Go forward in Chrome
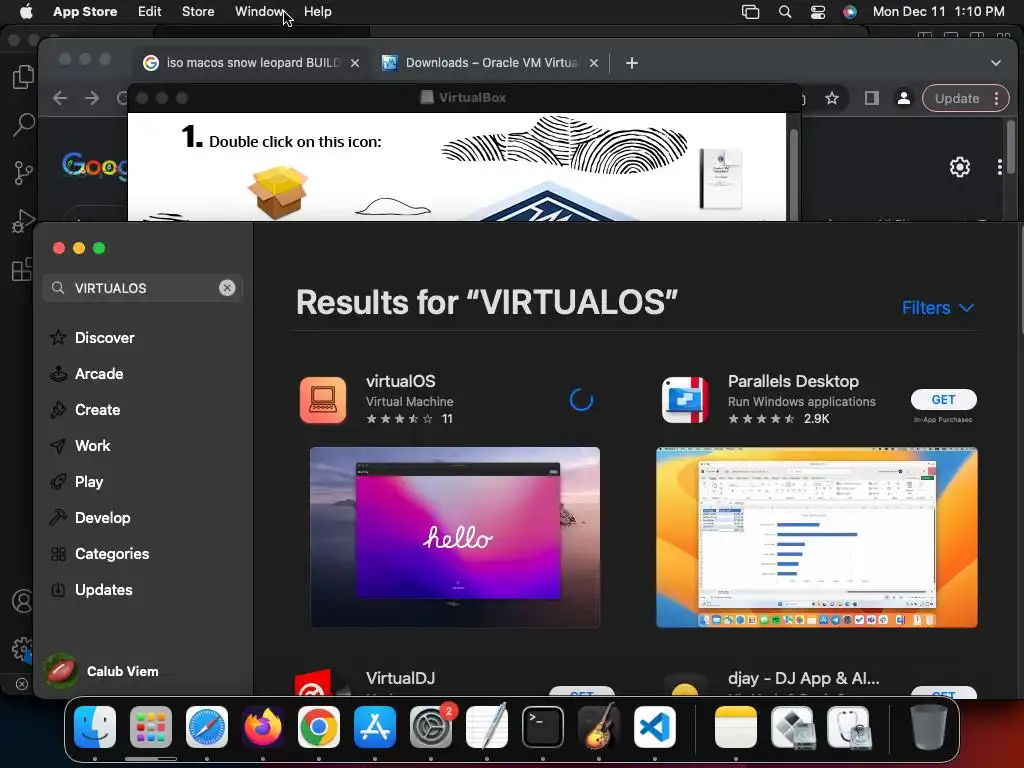This screenshot has width=1024, height=768. [92, 98]
